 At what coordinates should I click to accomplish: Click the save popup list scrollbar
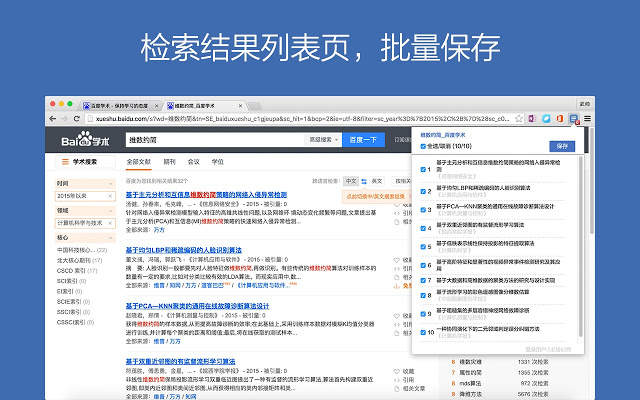tap(580, 247)
